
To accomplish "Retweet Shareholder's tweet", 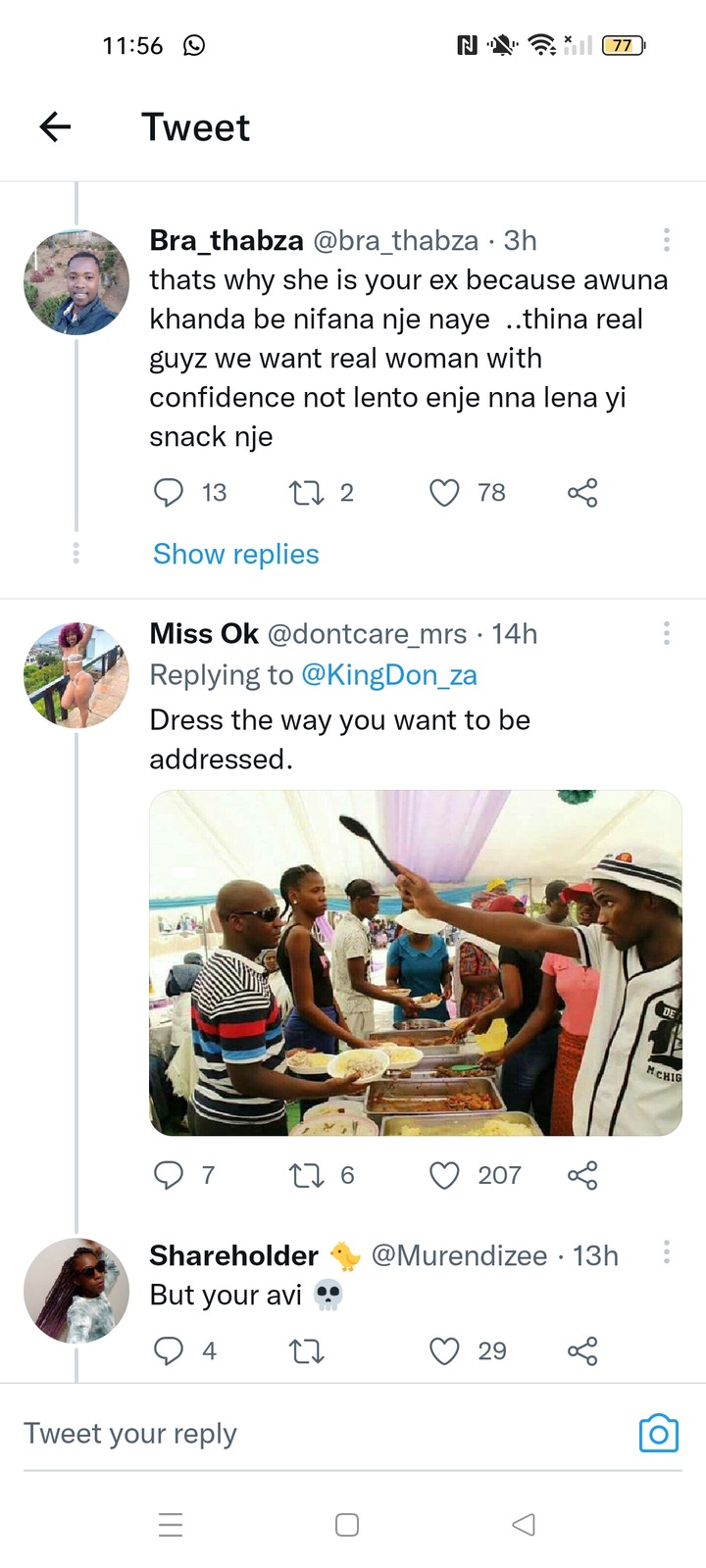I will pos(307,1352).
